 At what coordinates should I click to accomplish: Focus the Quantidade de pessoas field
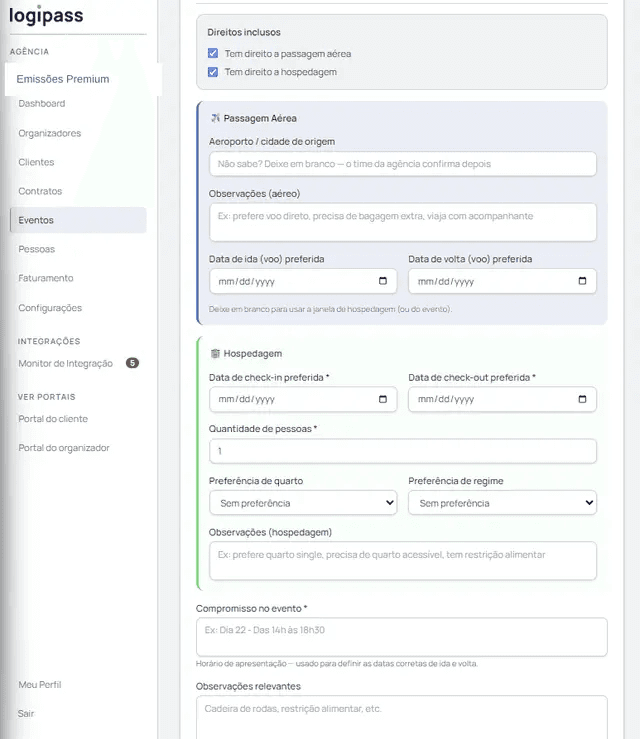coord(403,451)
